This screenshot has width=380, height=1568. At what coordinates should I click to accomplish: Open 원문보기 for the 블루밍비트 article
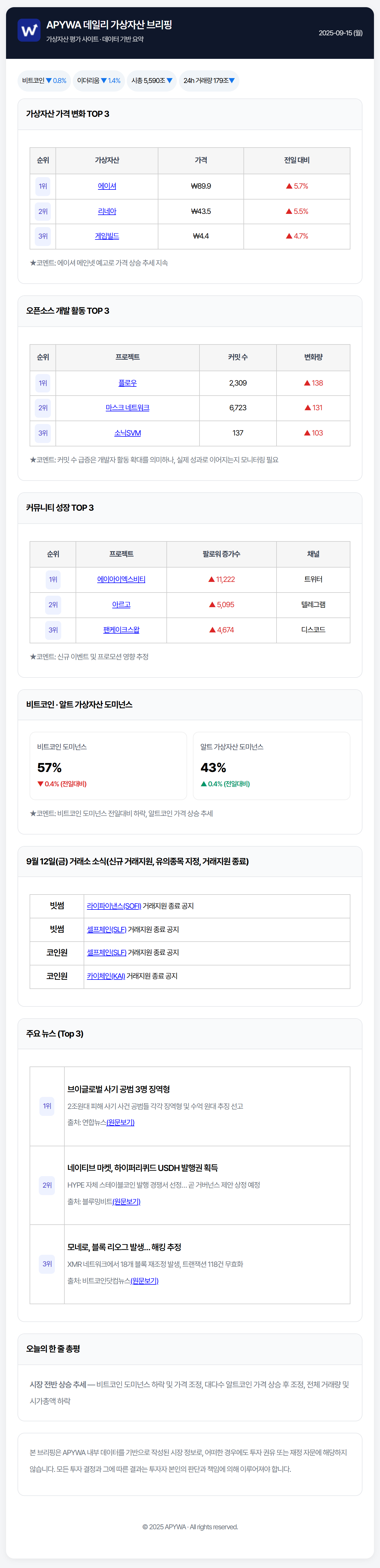click(126, 1202)
